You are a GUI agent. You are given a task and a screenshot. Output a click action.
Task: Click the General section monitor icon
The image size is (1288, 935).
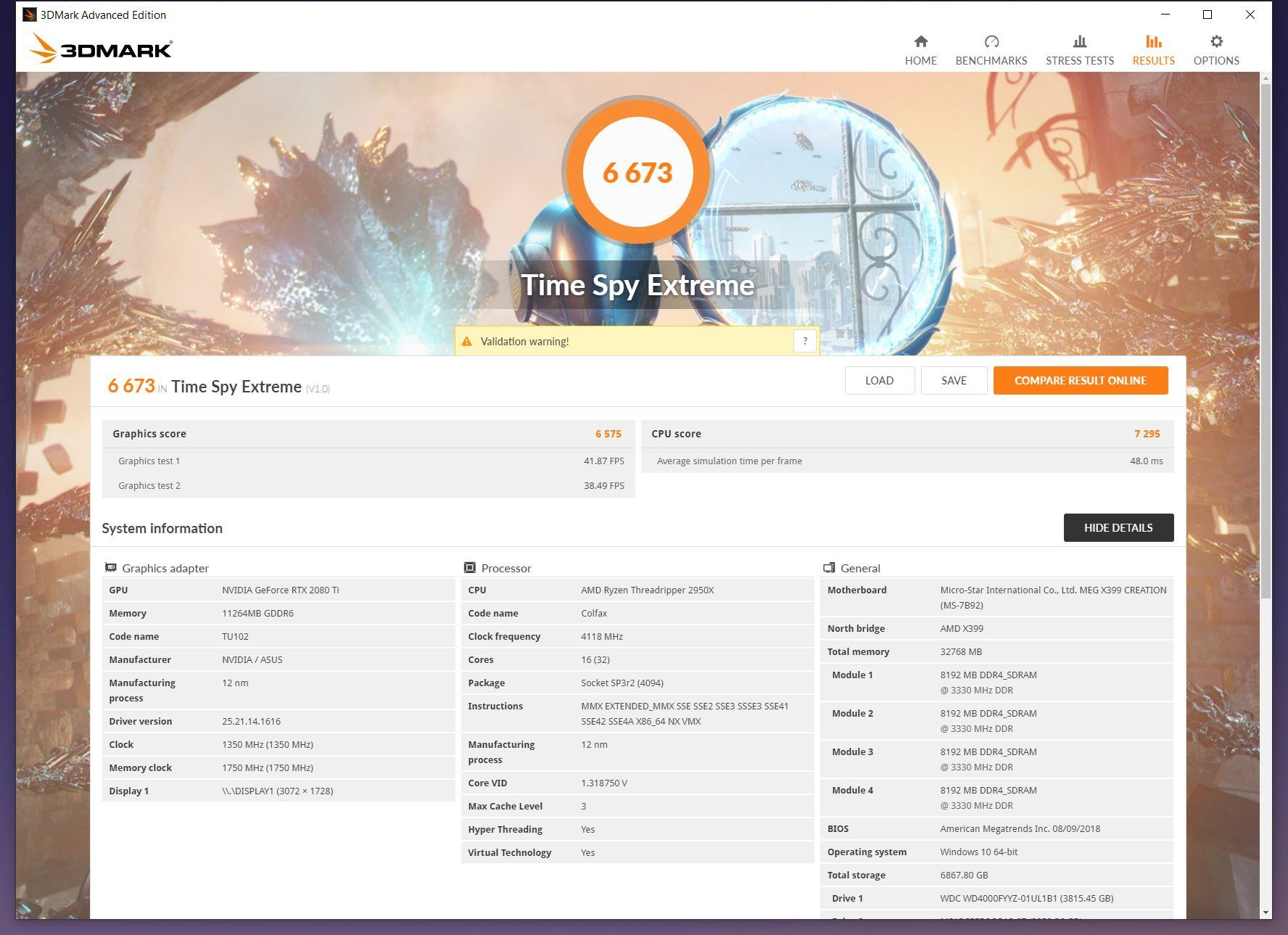(x=829, y=567)
